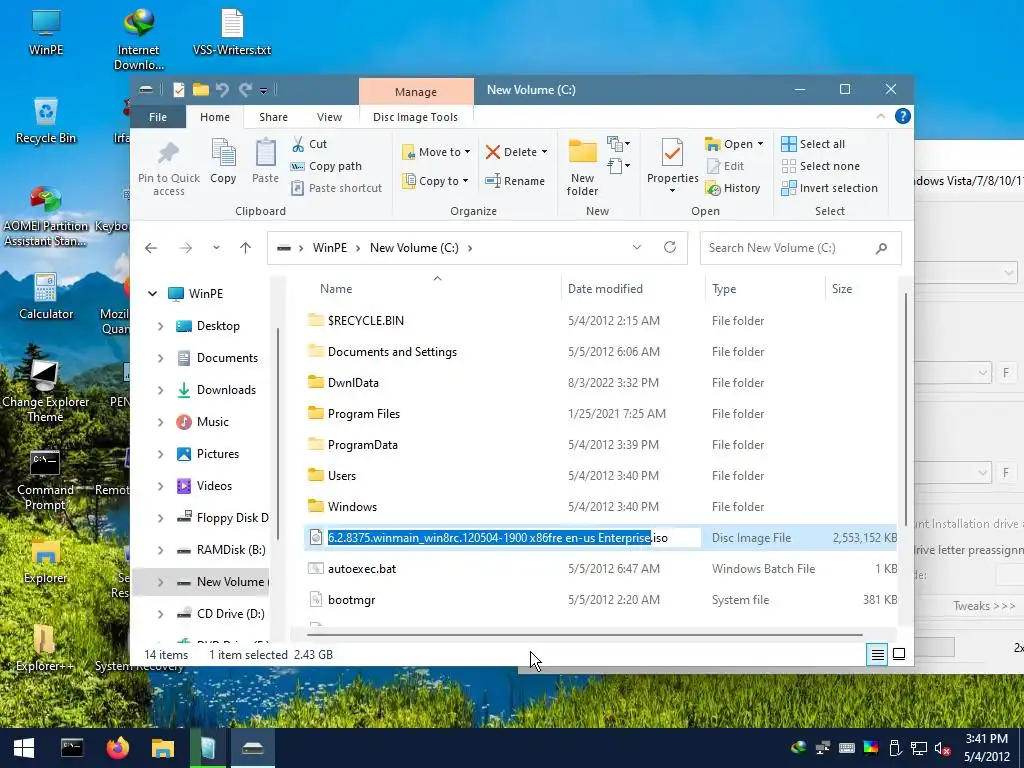
Task: Select the DwnlData folder row
Action: [600, 383]
